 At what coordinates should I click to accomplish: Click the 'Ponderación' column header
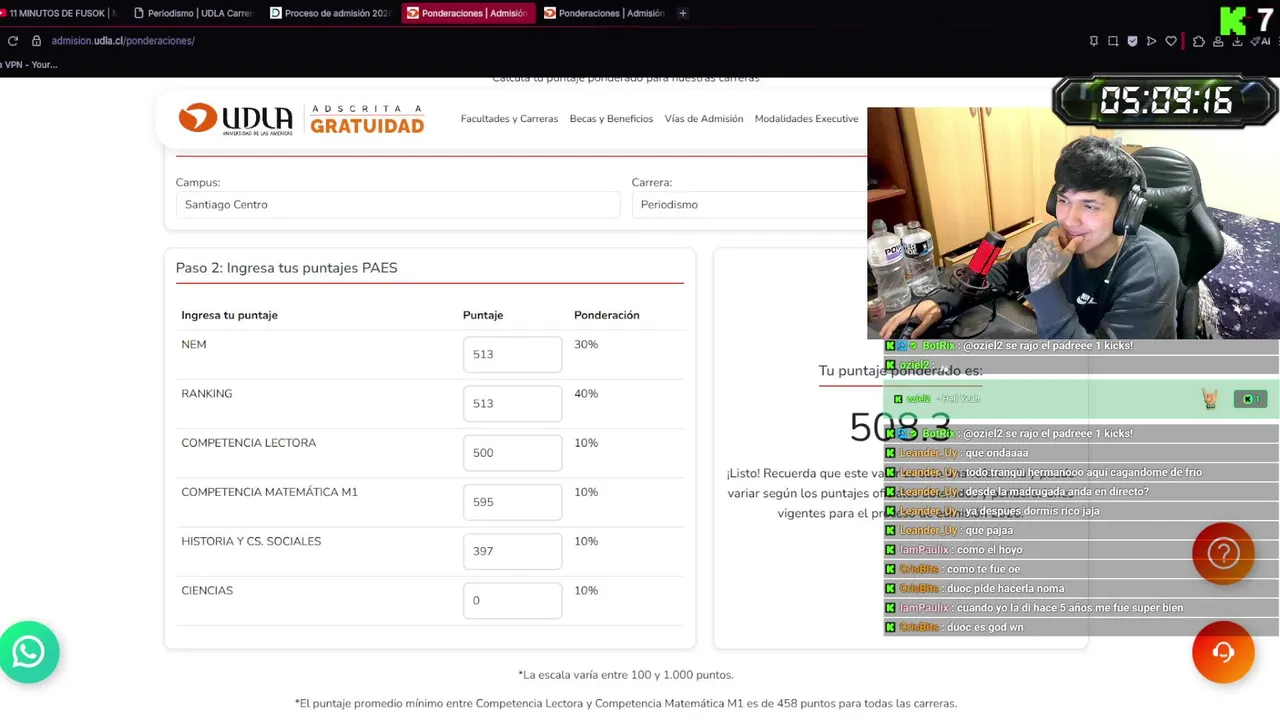[606, 315]
